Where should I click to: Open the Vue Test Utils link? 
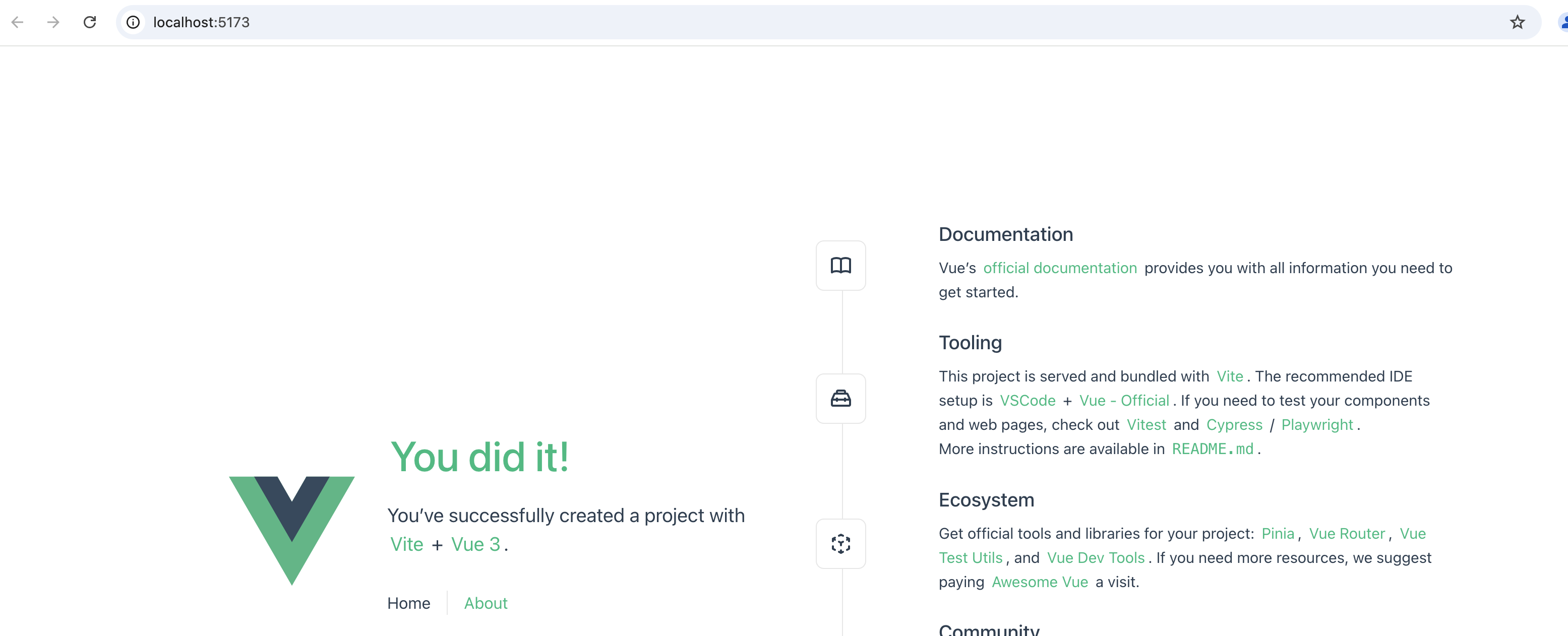970,558
